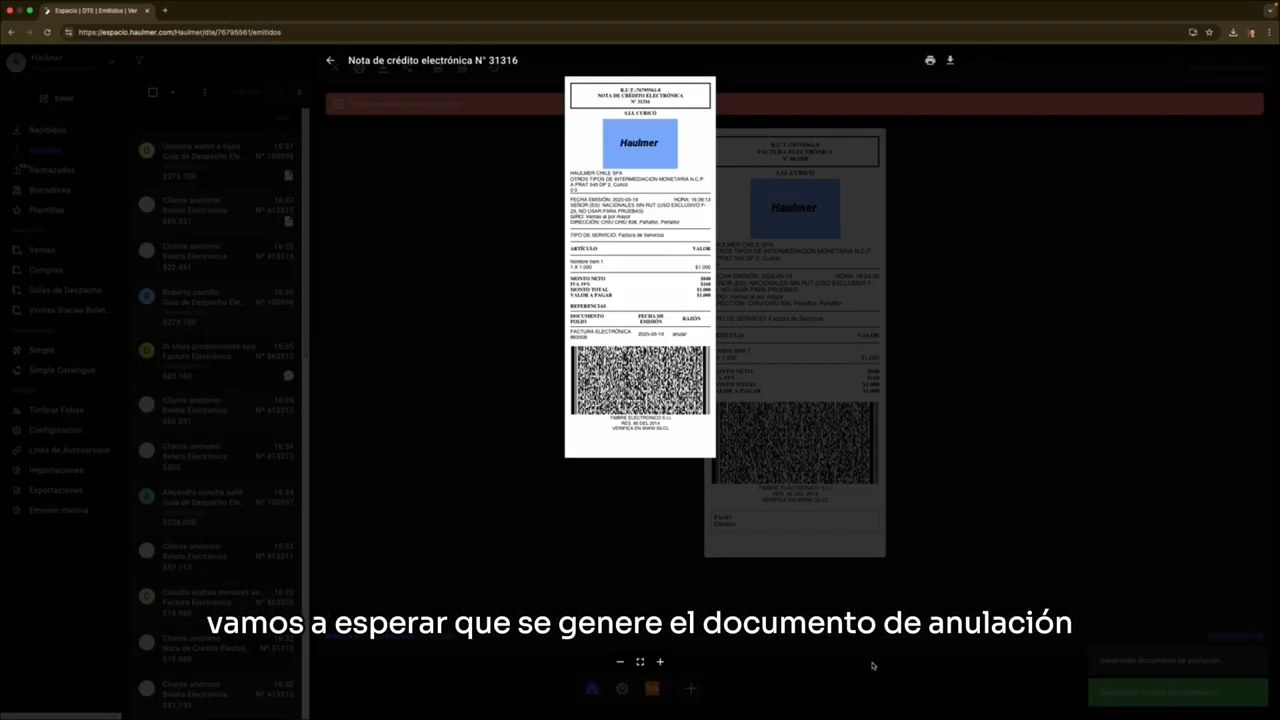Select Boleta Electrónica N° 413313 row
Image resolution: width=1280 pixels, height=720 pixels.
pos(216,410)
